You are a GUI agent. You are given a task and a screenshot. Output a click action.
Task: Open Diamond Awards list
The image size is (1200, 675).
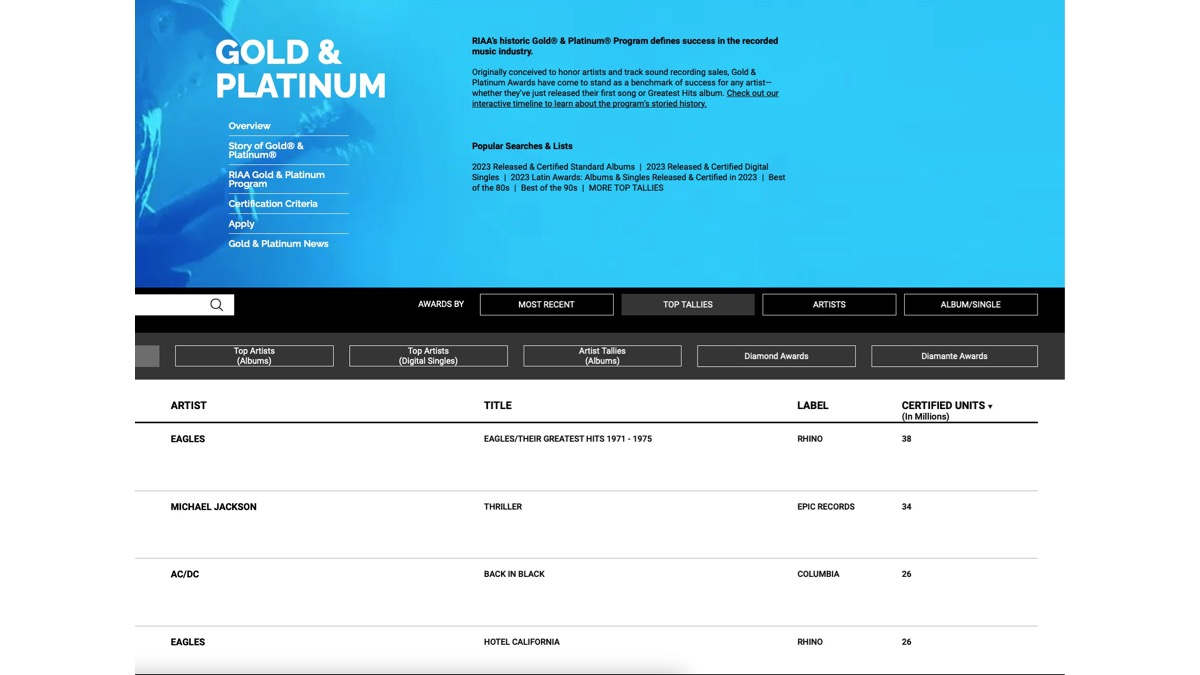point(776,356)
